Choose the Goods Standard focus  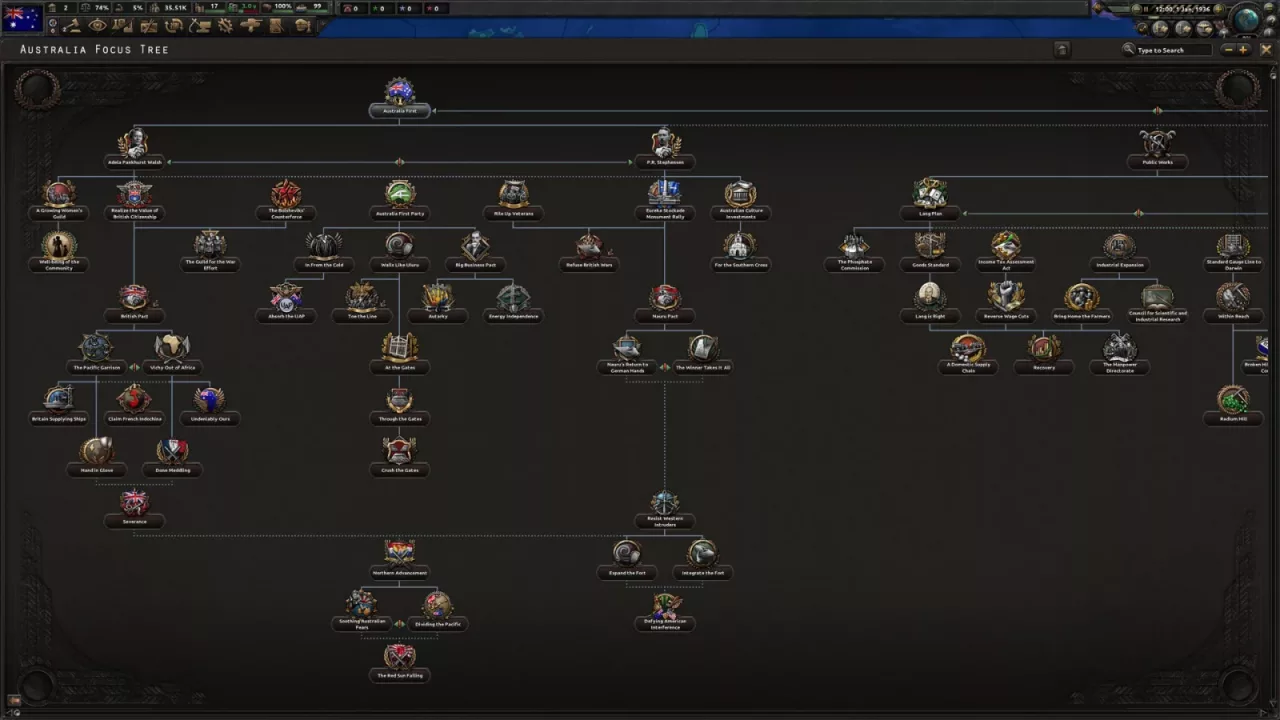(930, 251)
